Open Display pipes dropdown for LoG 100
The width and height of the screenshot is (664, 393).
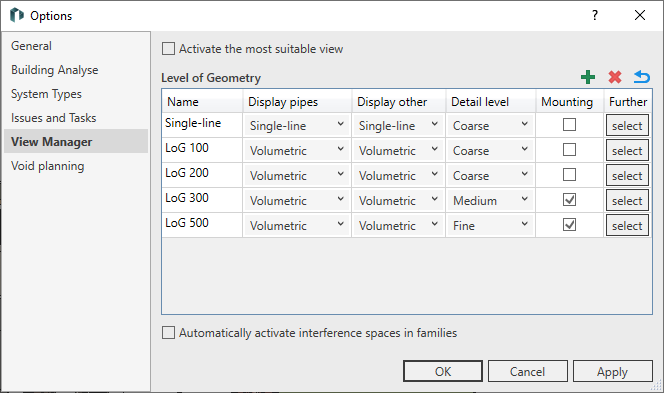tap(297, 150)
